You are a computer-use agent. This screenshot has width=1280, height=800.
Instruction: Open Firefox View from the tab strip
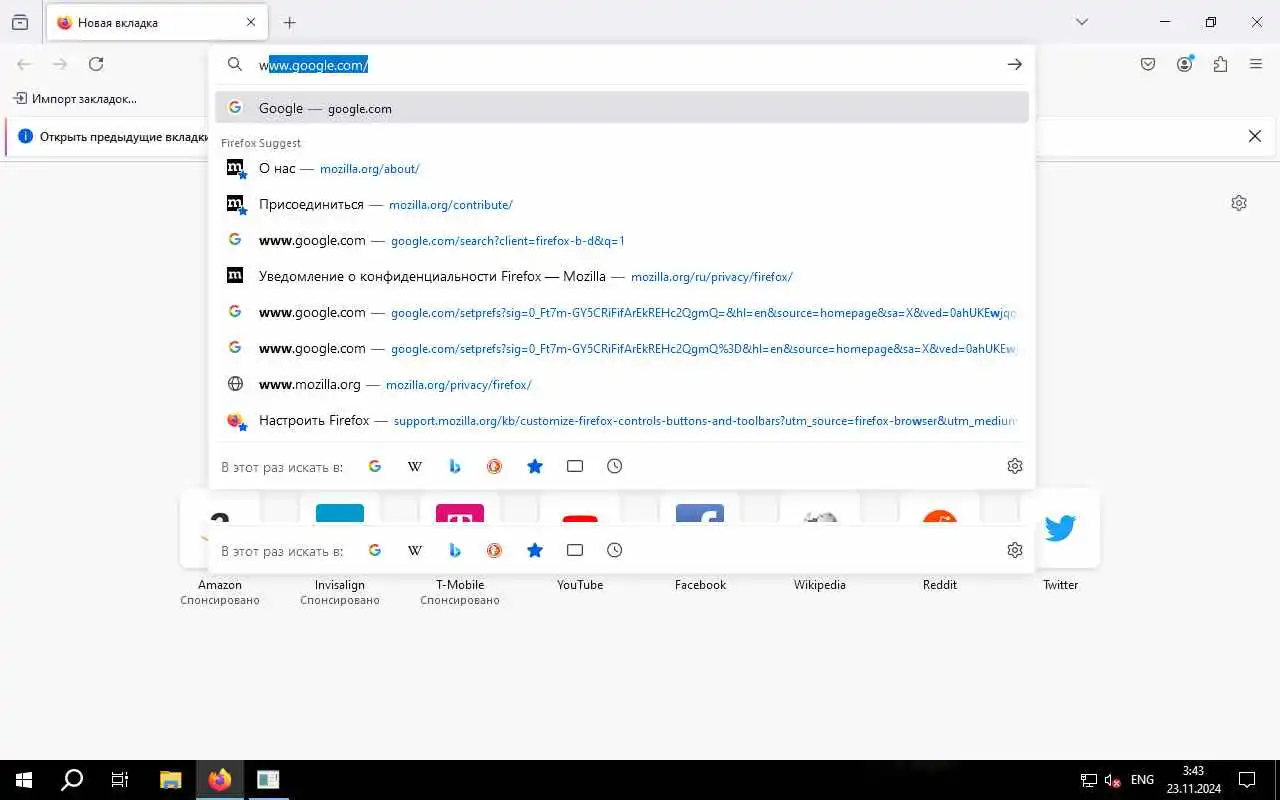[x=20, y=22]
